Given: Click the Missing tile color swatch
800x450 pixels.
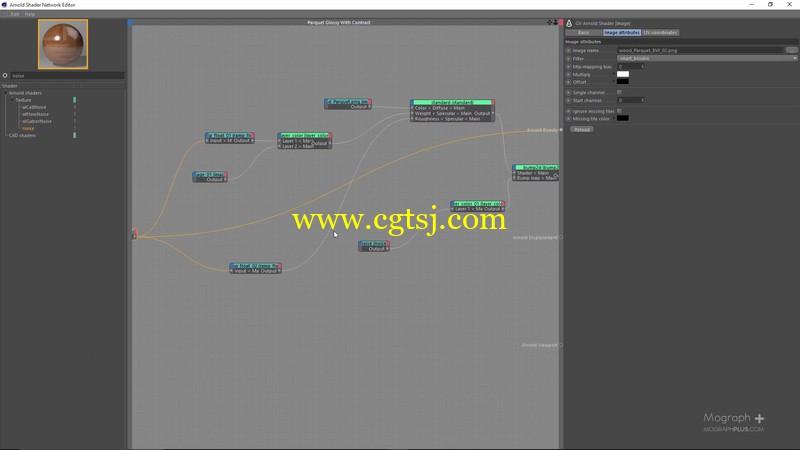Looking at the screenshot, I should 623,118.
